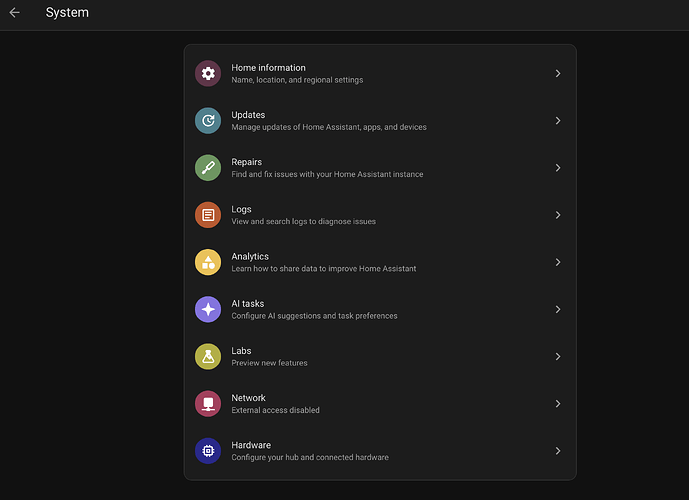
Task: Expand the Labs row chevron
Action: click(558, 356)
